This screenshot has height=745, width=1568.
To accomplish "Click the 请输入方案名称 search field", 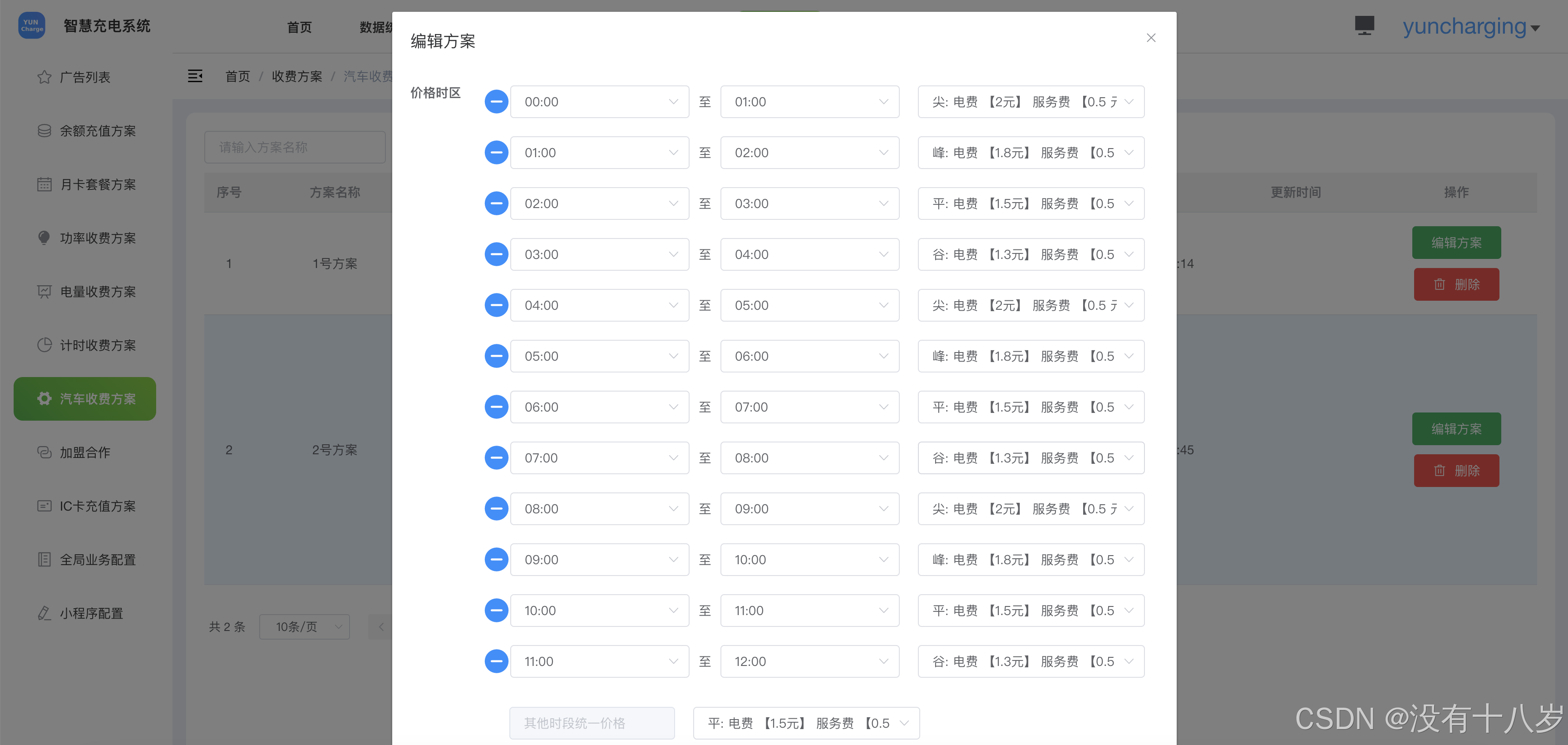I will tap(295, 148).
